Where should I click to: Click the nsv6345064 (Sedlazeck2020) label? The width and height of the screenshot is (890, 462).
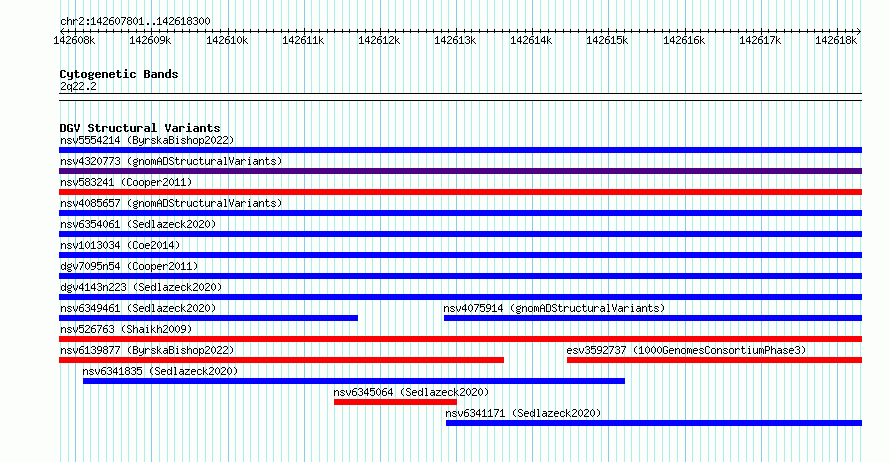tap(411, 392)
